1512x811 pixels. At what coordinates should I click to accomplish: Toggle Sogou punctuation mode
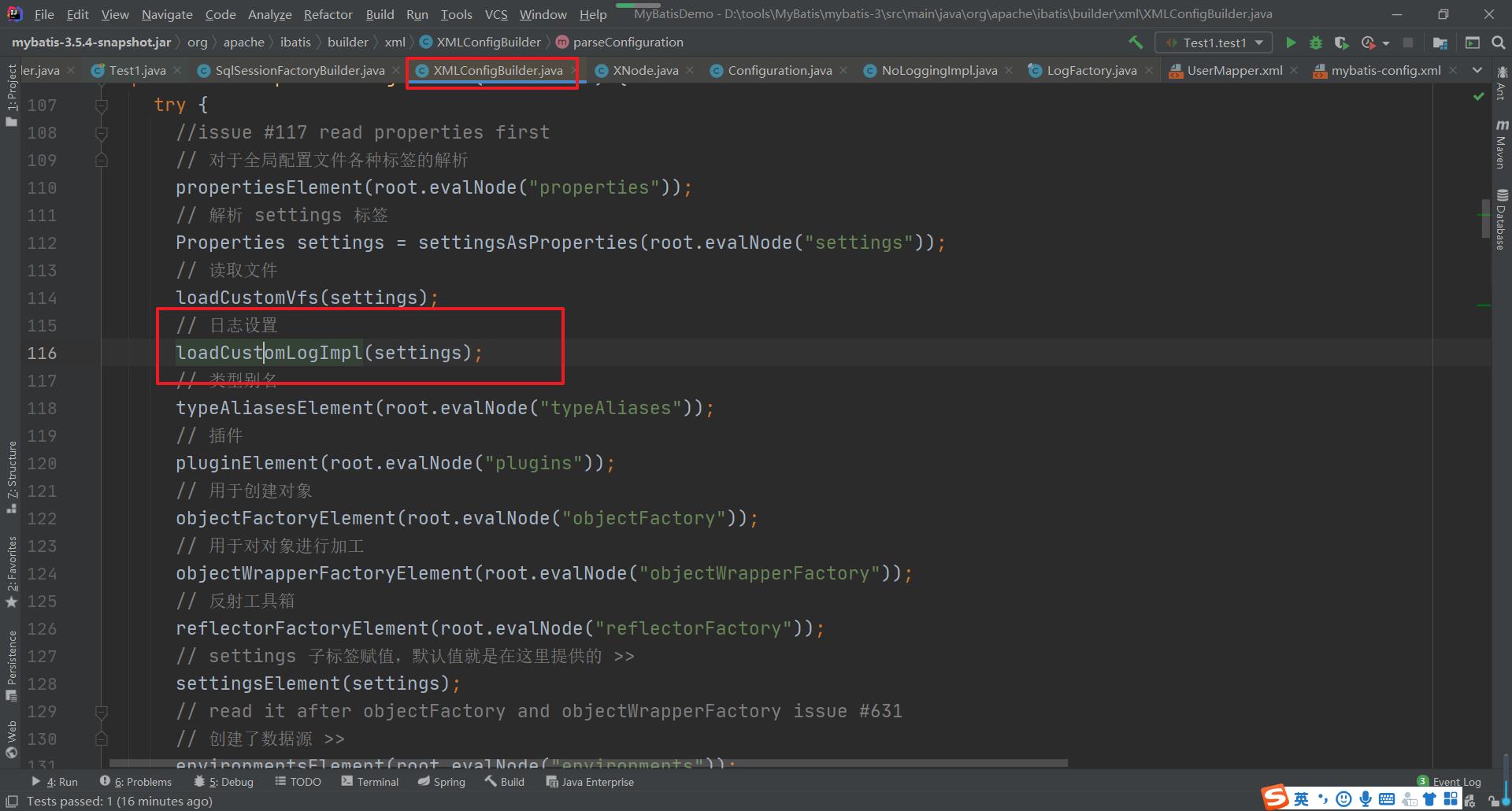pos(1323,799)
